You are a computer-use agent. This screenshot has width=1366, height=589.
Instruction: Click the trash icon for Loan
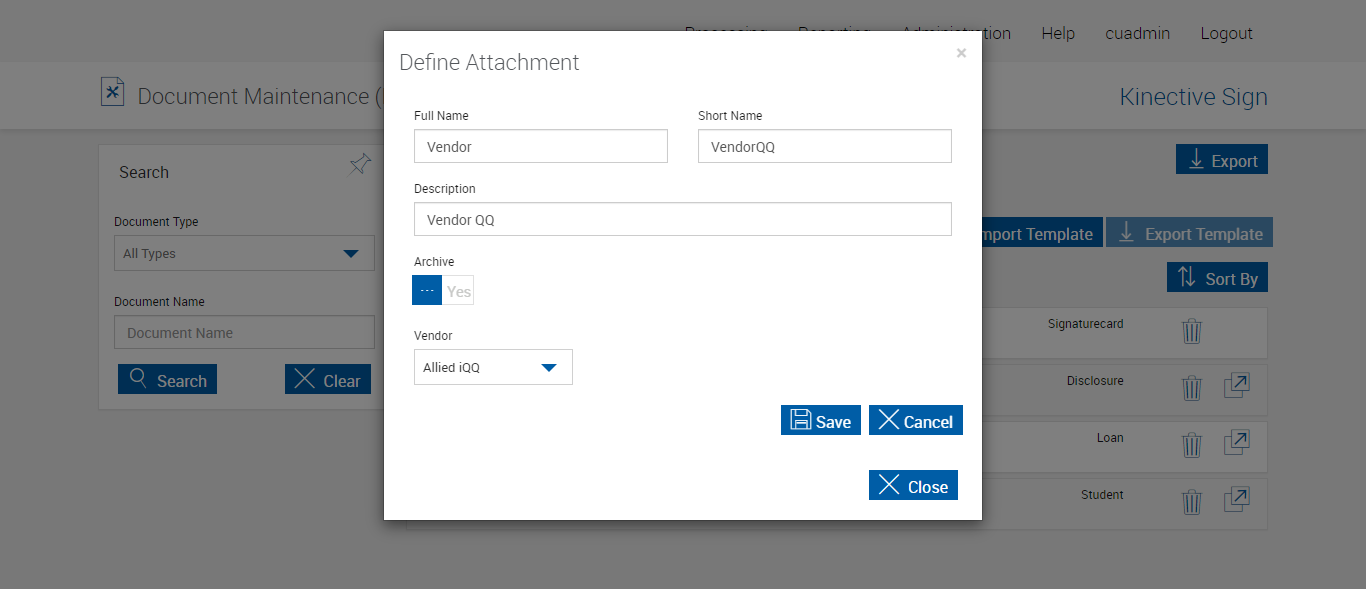pyautogui.click(x=1191, y=445)
